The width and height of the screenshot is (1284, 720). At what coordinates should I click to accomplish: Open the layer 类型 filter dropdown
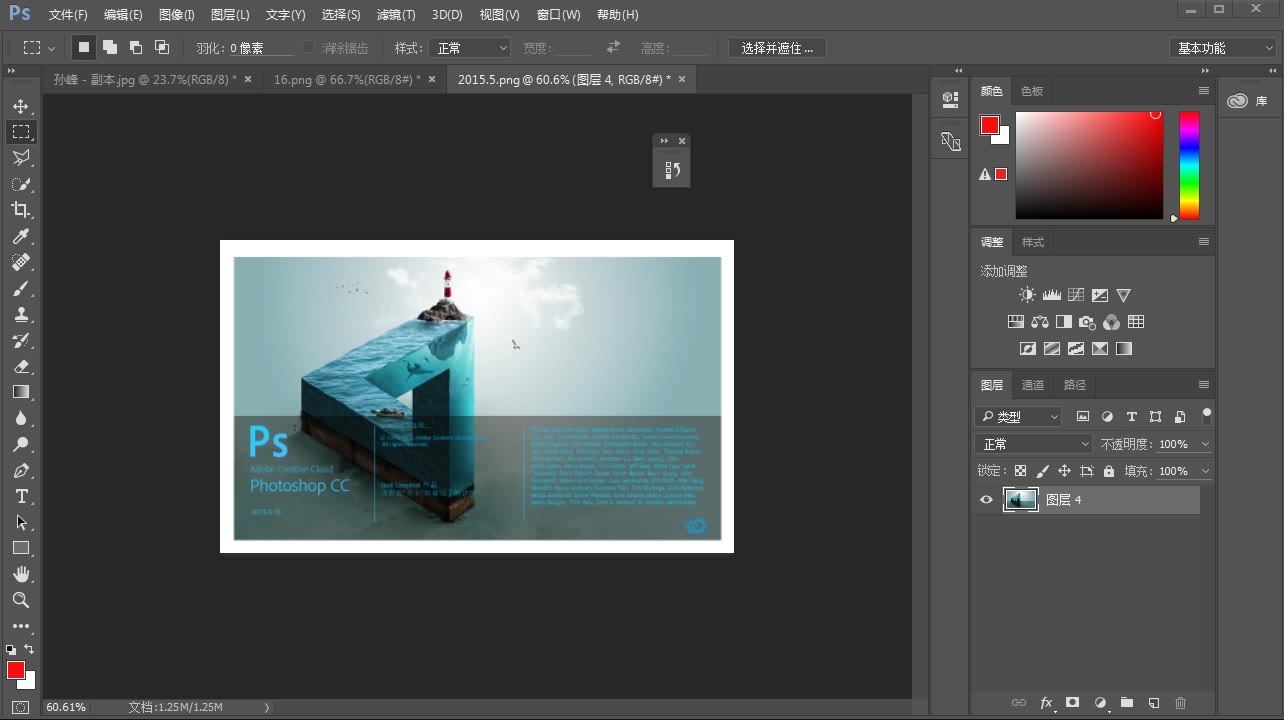(x=1018, y=417)
